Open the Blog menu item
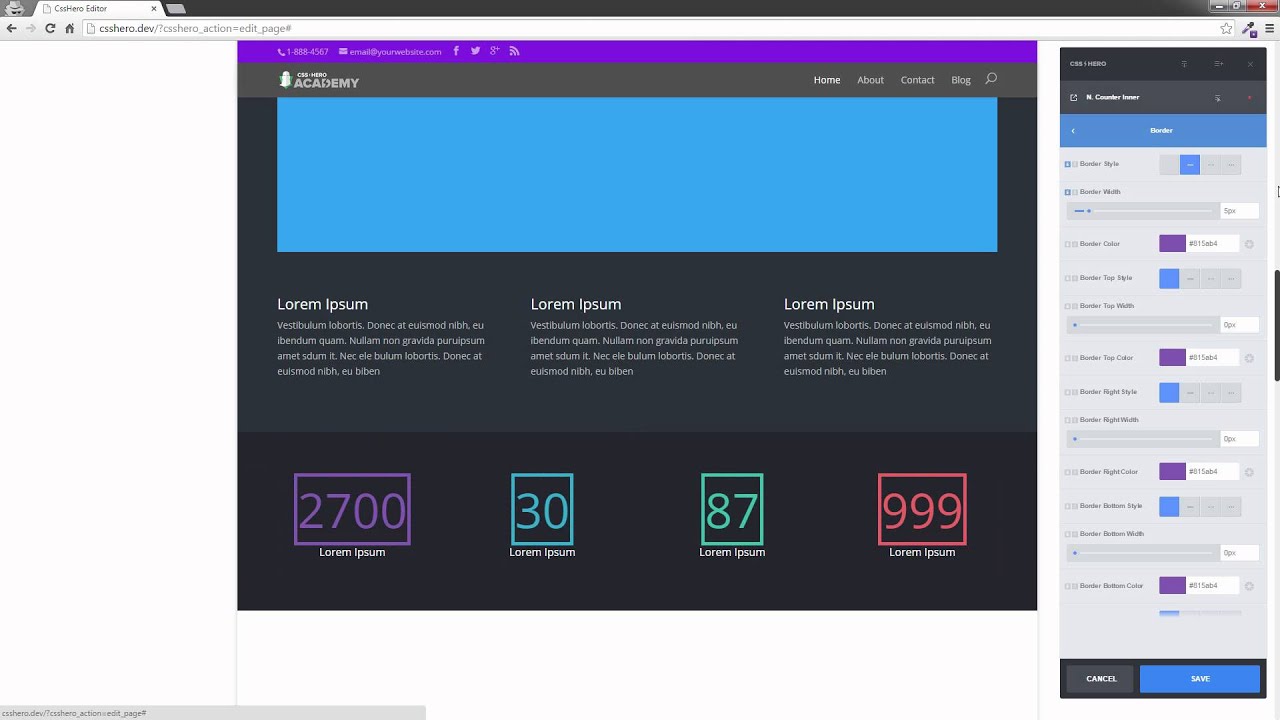The width and height of the screenshot is (1280, 720). coord(961,80)
